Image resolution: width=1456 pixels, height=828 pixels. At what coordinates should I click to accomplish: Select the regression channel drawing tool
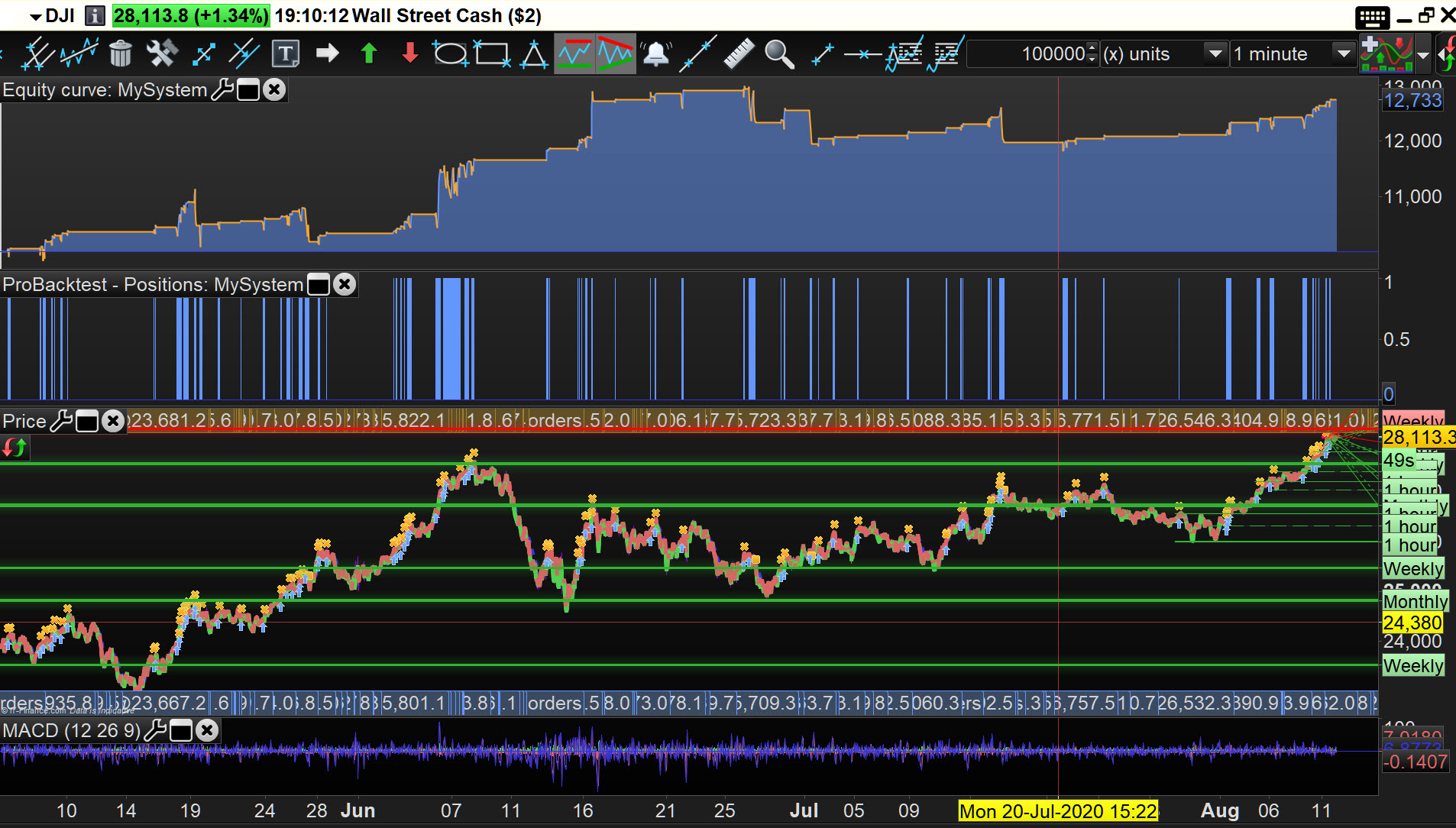[79, 54]
